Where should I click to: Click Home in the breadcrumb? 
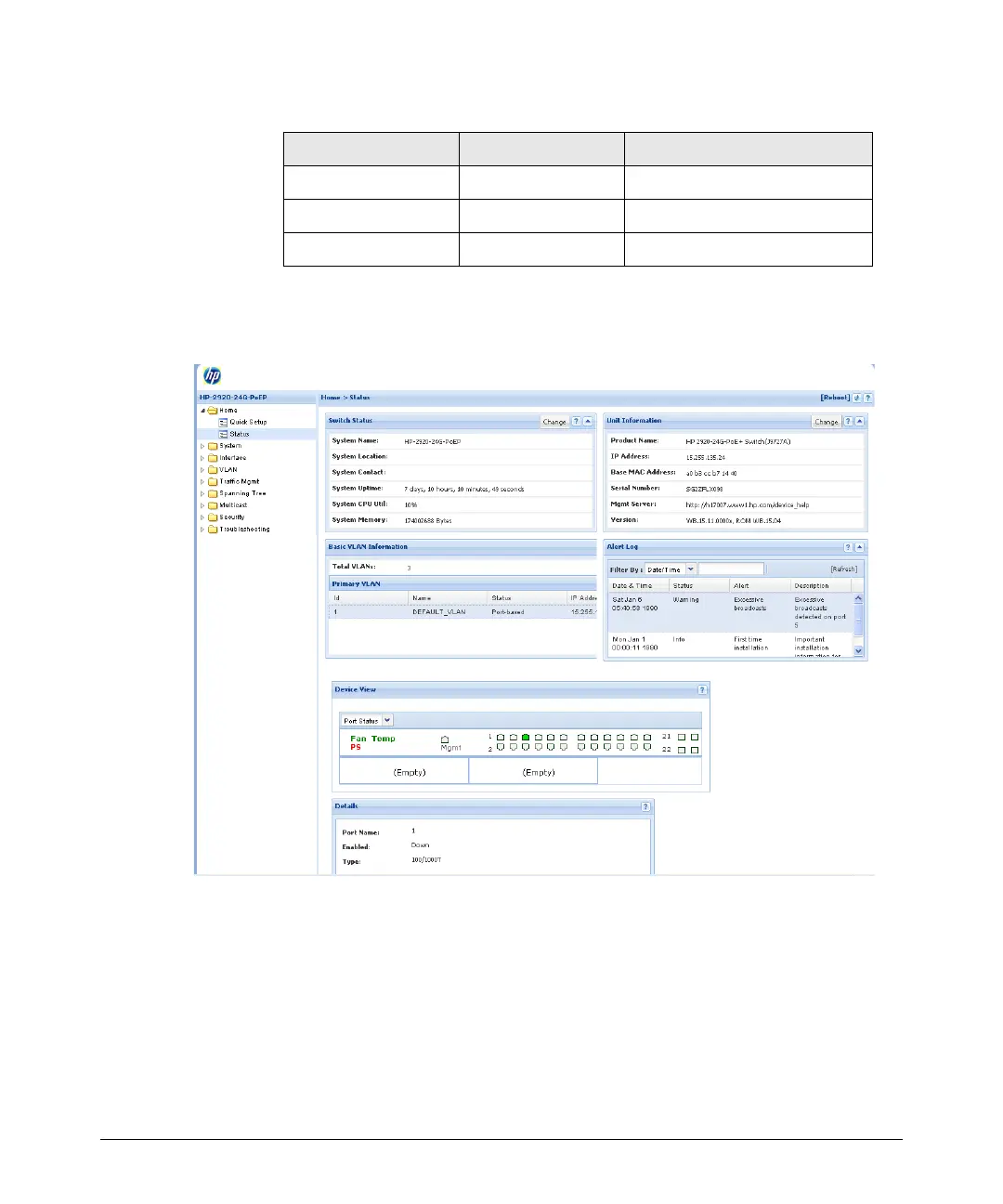click(331, 398)
